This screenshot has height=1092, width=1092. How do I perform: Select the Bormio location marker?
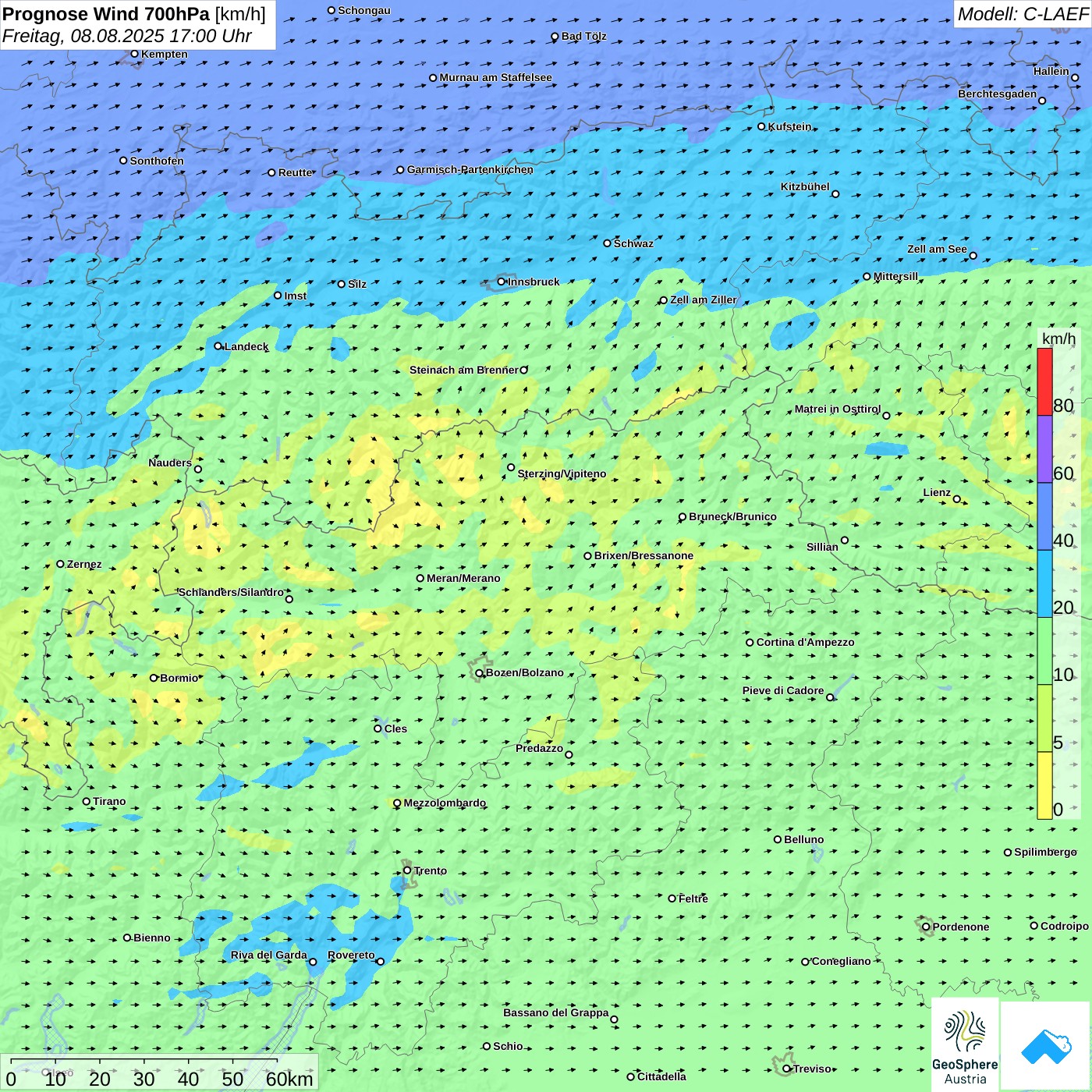[154, 678]
